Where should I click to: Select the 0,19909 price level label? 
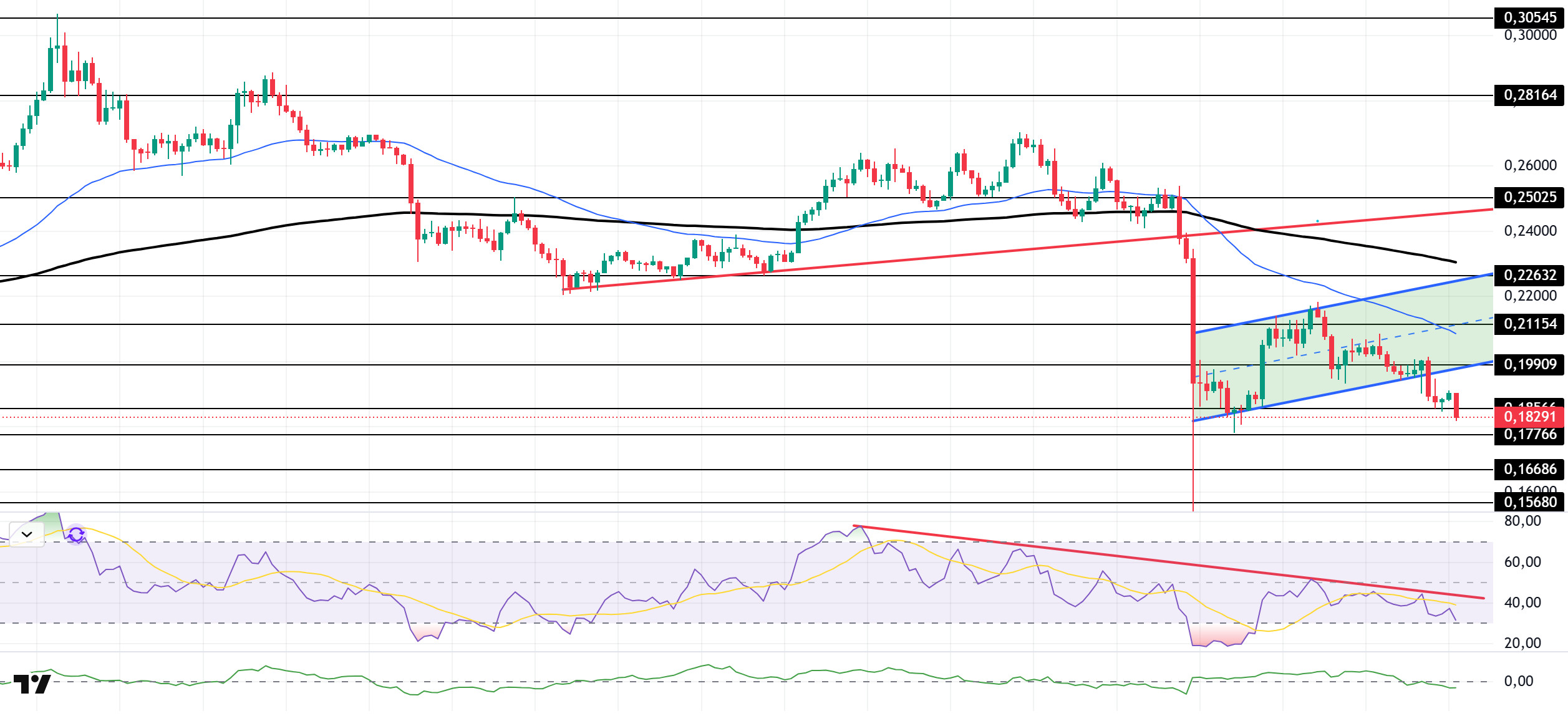[1529, 364]
